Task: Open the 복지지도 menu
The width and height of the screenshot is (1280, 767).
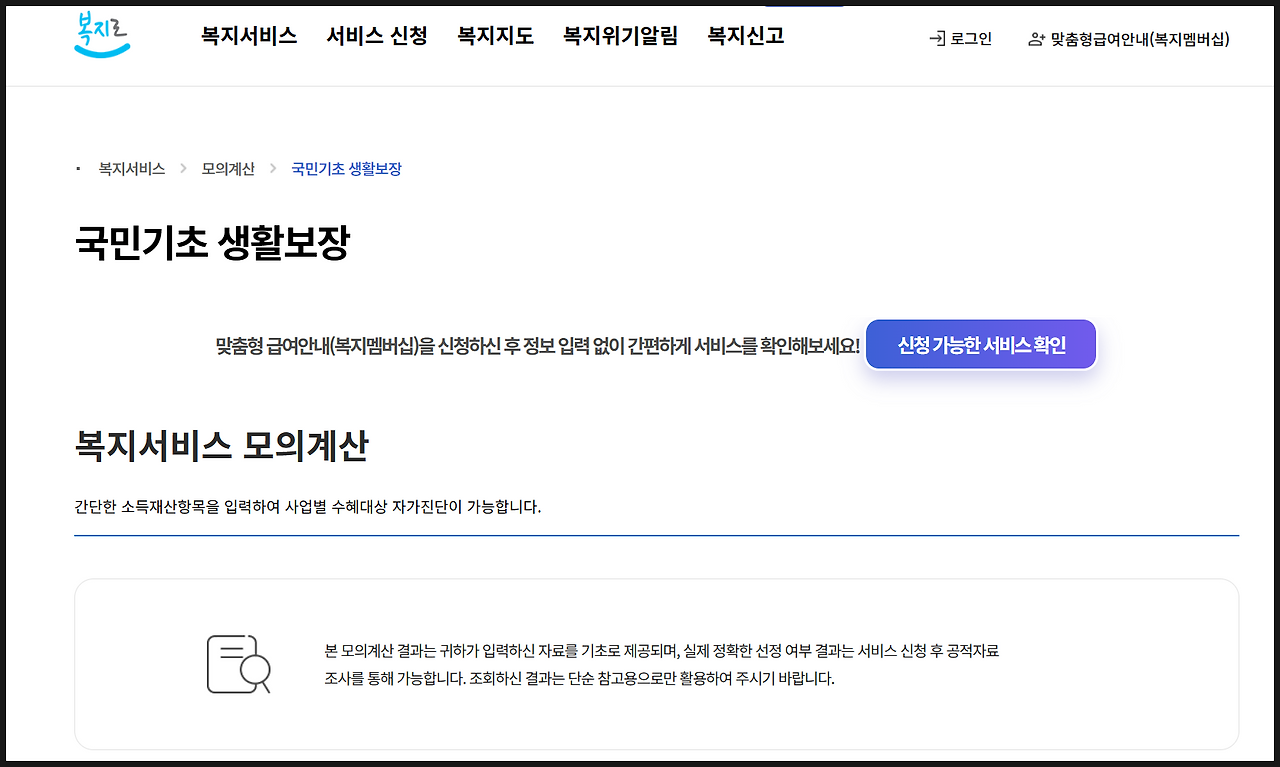Action: [496, 37]
